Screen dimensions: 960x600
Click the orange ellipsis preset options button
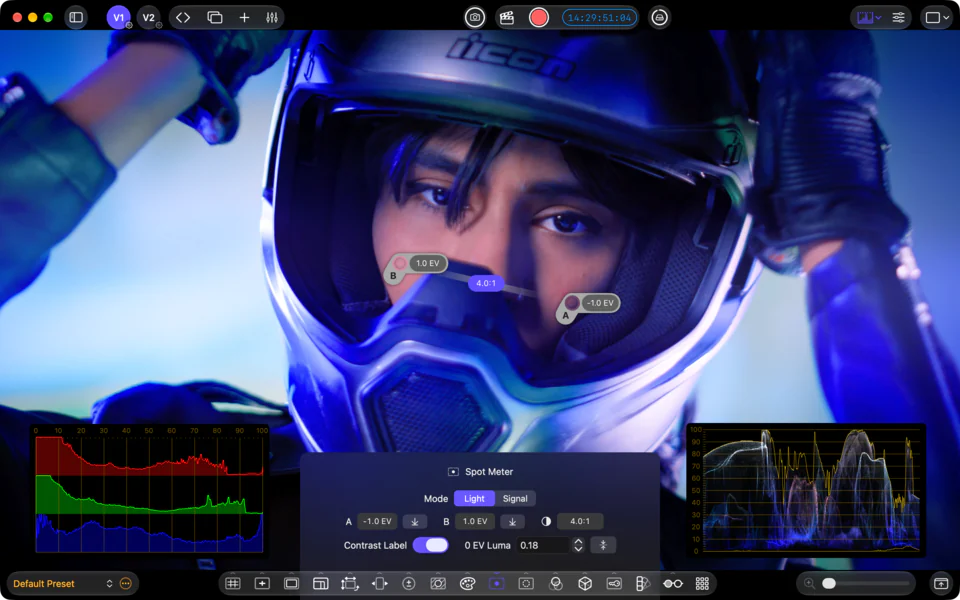pyautogui.click(x=126, y=583)
